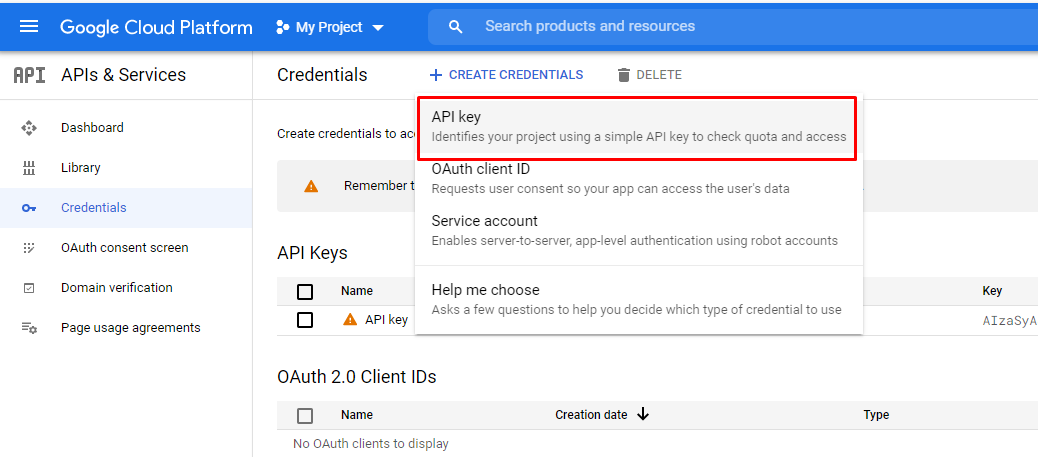This screenshot has width=1038, height=457.
Task: Go to OAuth consent screen
Action: 126,248
